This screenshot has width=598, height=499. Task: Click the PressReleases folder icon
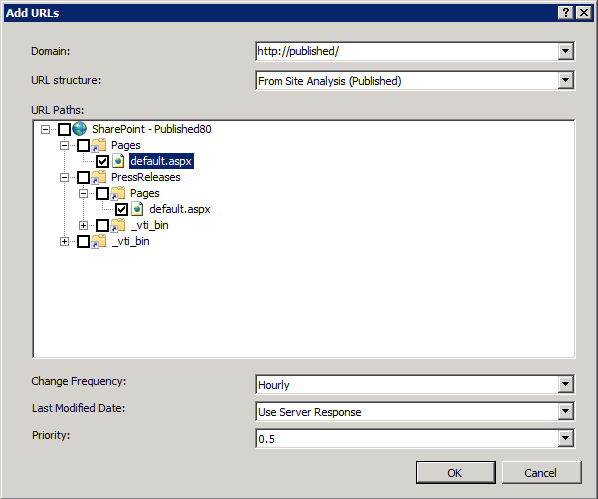point(99,177)
